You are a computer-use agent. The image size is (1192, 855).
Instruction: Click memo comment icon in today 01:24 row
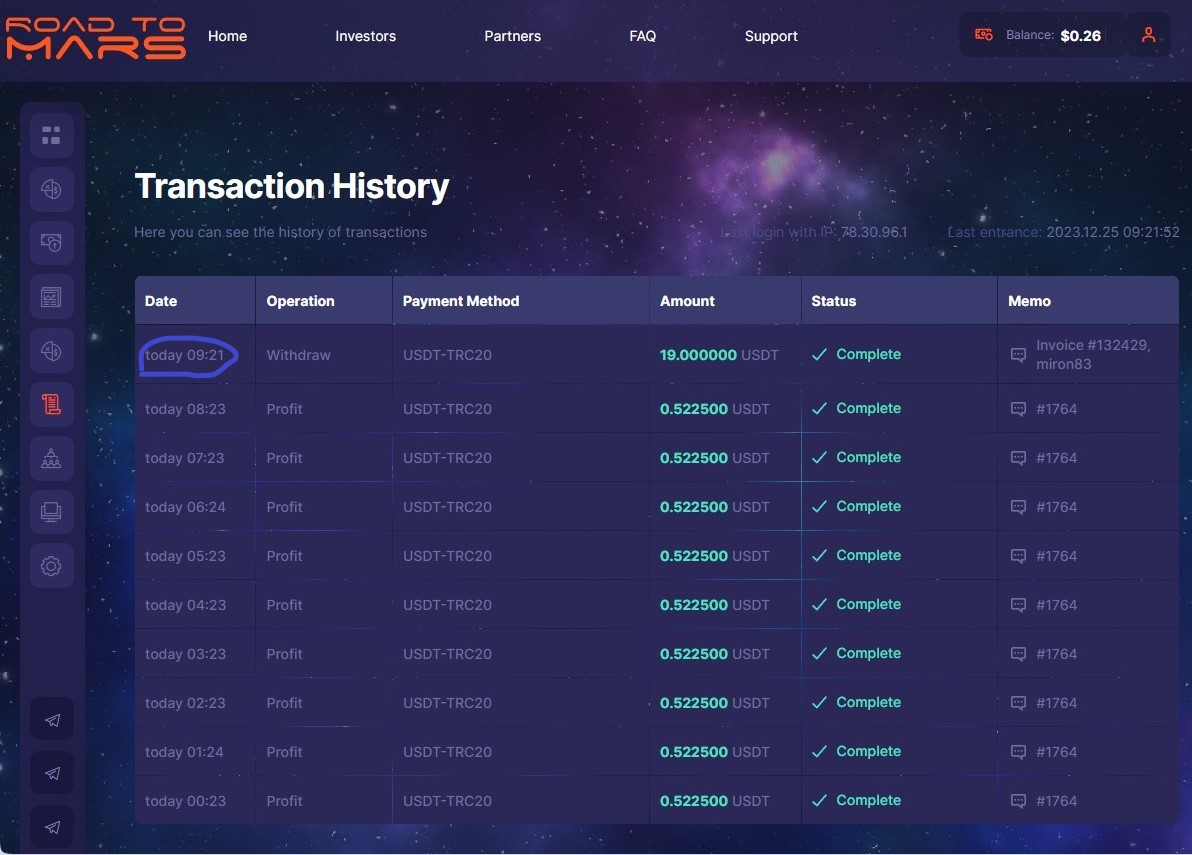click(1018, 752)
